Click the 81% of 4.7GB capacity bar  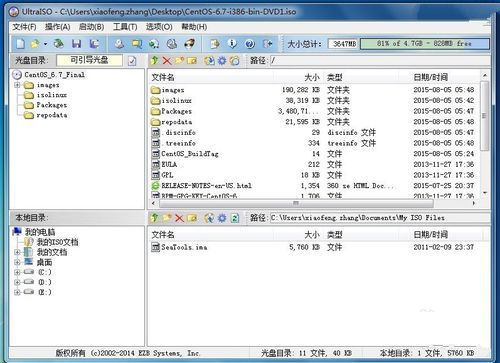[425, 44]
